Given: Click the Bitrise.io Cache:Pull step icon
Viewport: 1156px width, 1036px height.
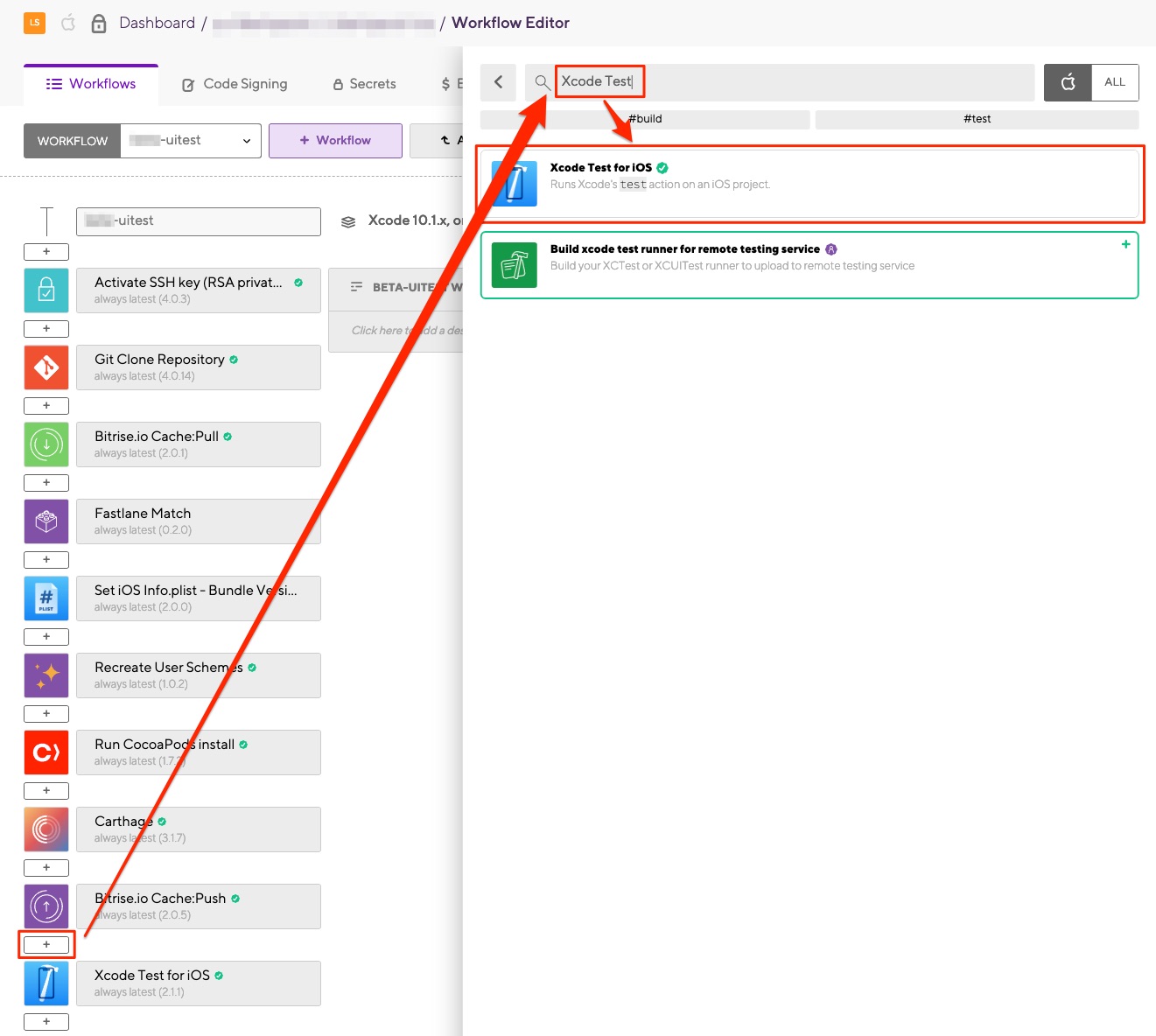Looking at the screenshot, I should (x=46, y=444).
